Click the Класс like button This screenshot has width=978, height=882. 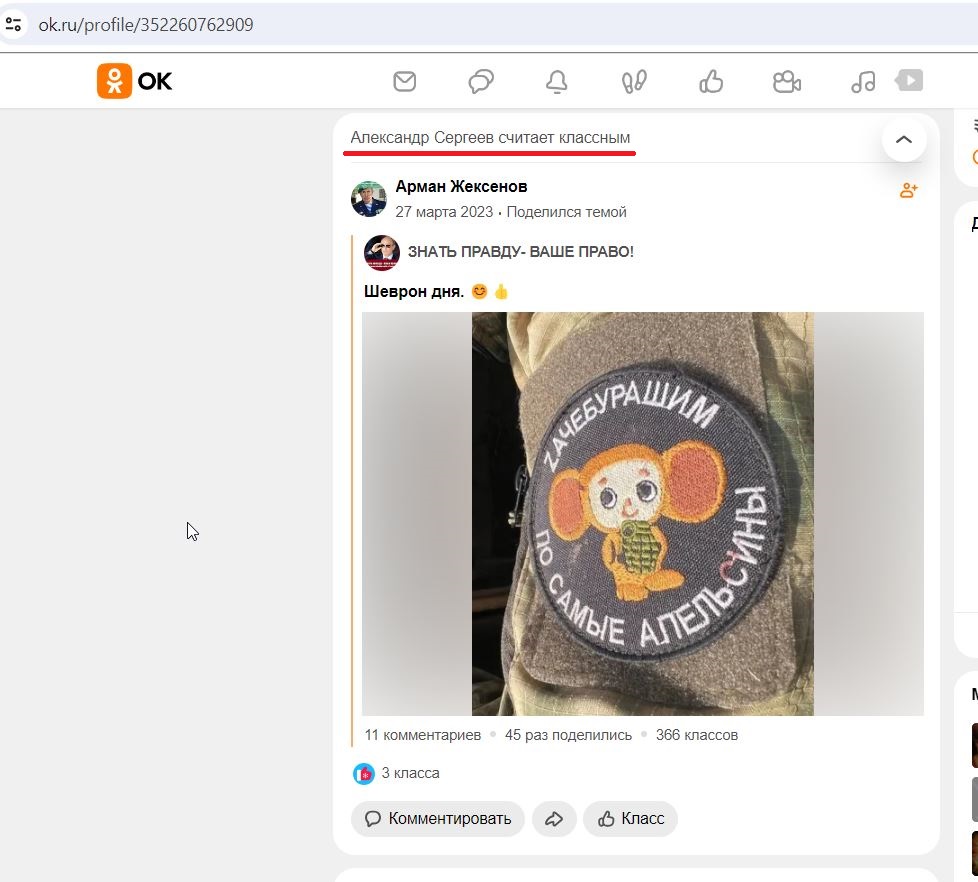point(631,819)
